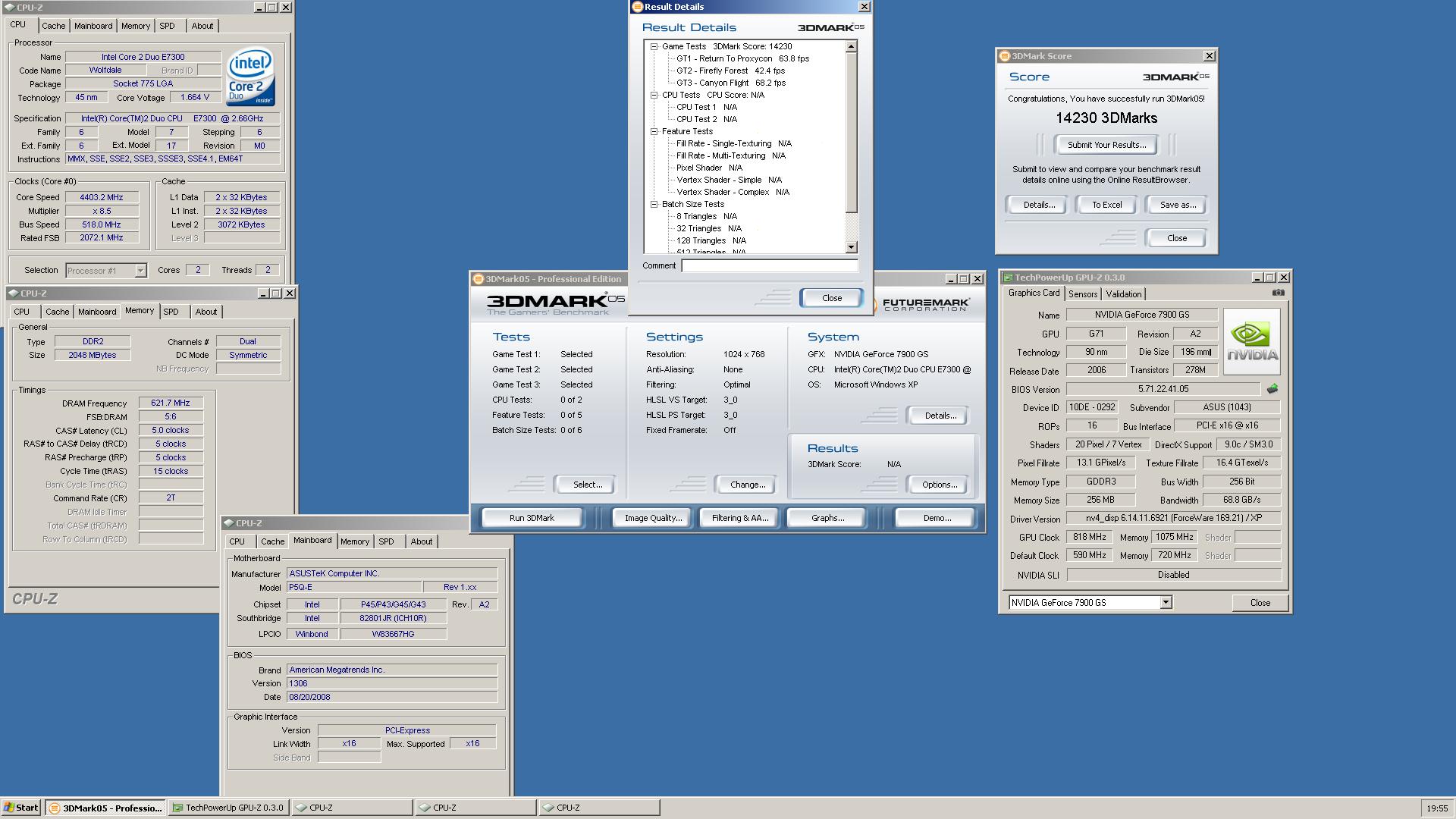The image size is (1456, 819).
Task: Open the Processor #1 selection dropdown
Action: tap(140, 271)
